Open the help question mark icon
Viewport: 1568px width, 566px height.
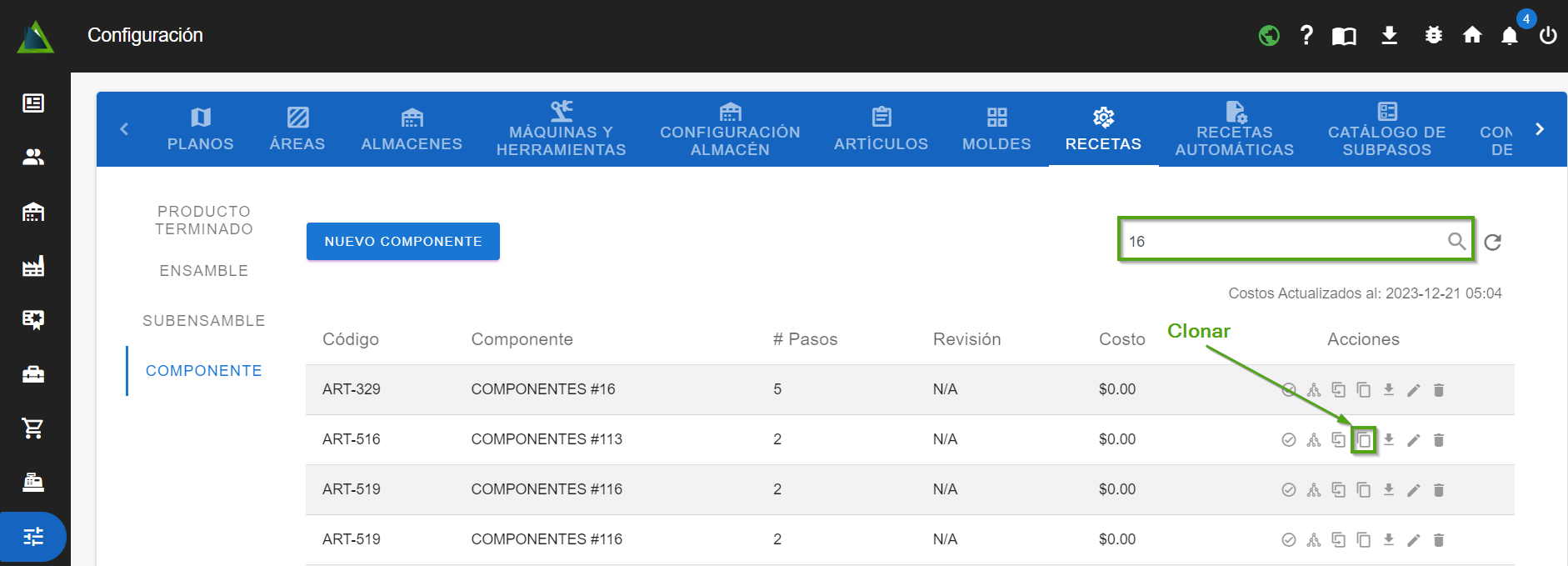[x=1306, y=35]
